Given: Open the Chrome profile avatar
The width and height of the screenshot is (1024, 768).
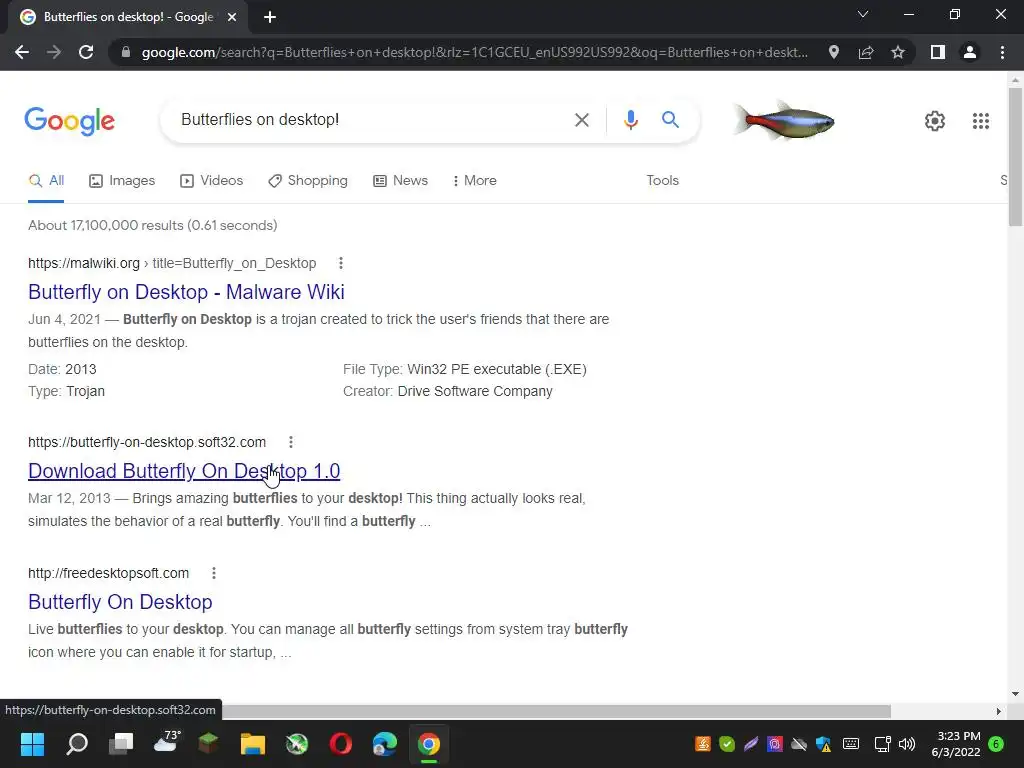Looking at the screenshot, I should coord(970,52).
